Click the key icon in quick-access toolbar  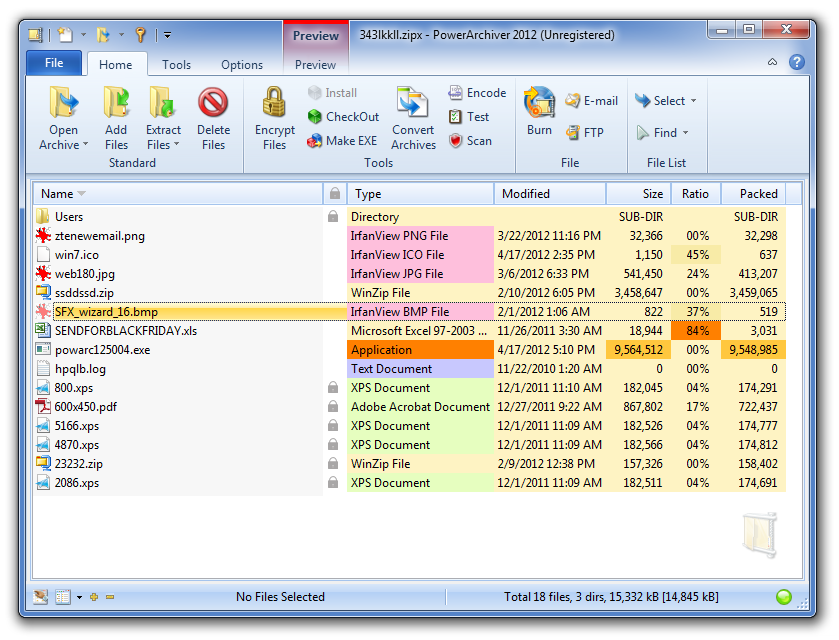click(x=140, y=35)
